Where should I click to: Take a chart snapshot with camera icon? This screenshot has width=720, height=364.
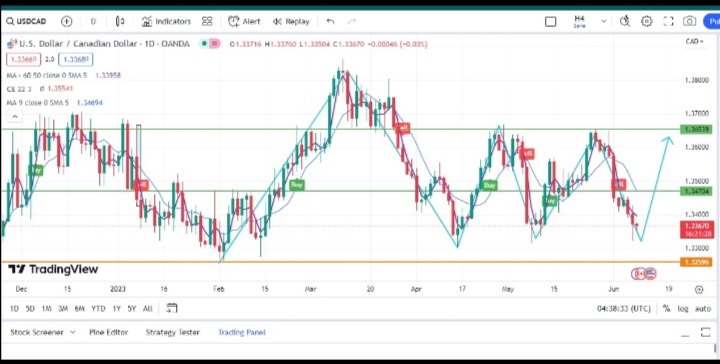tap(689, 21)
